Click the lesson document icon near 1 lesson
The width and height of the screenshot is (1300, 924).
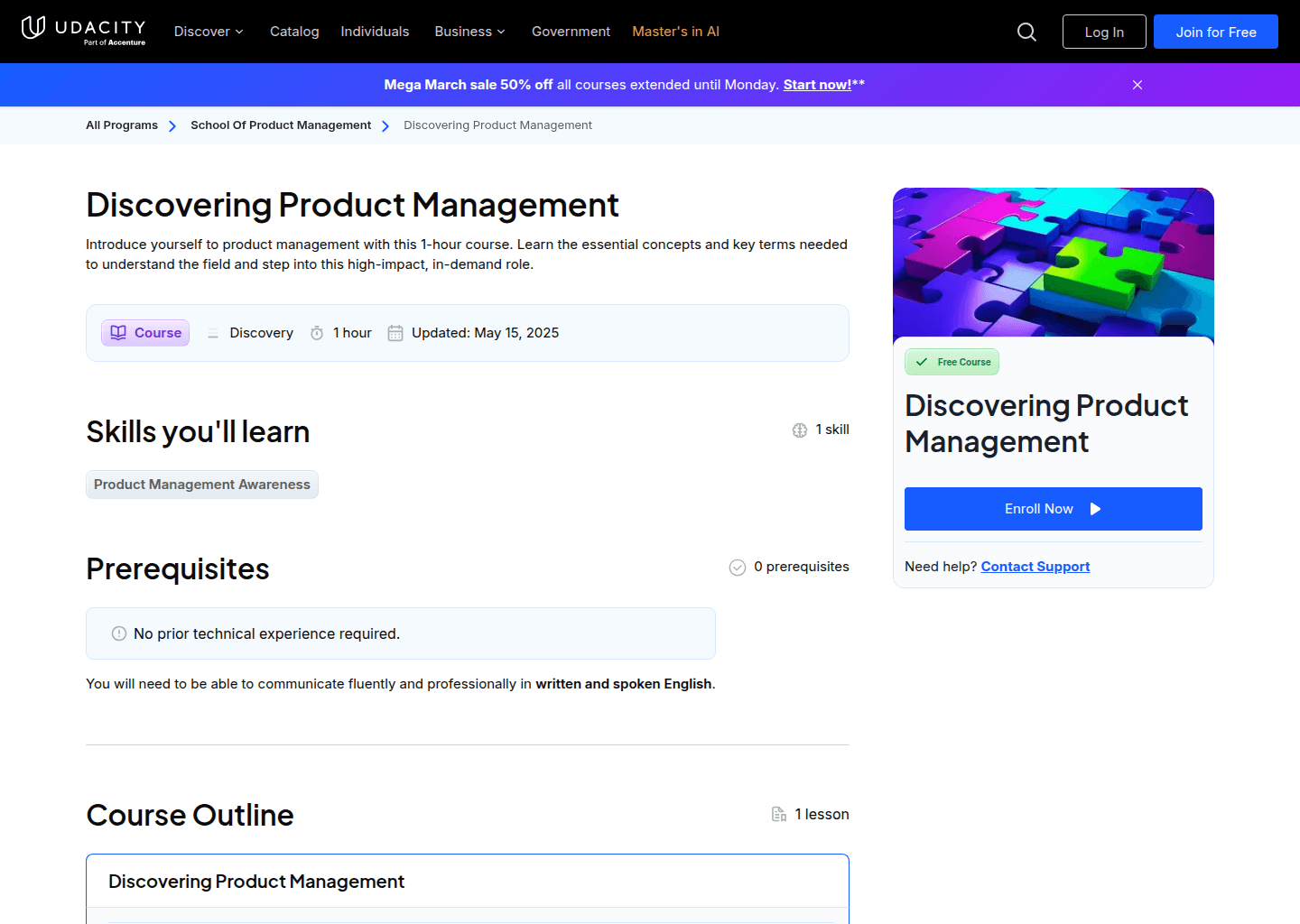pyautogui.click(x=778, y=814)
